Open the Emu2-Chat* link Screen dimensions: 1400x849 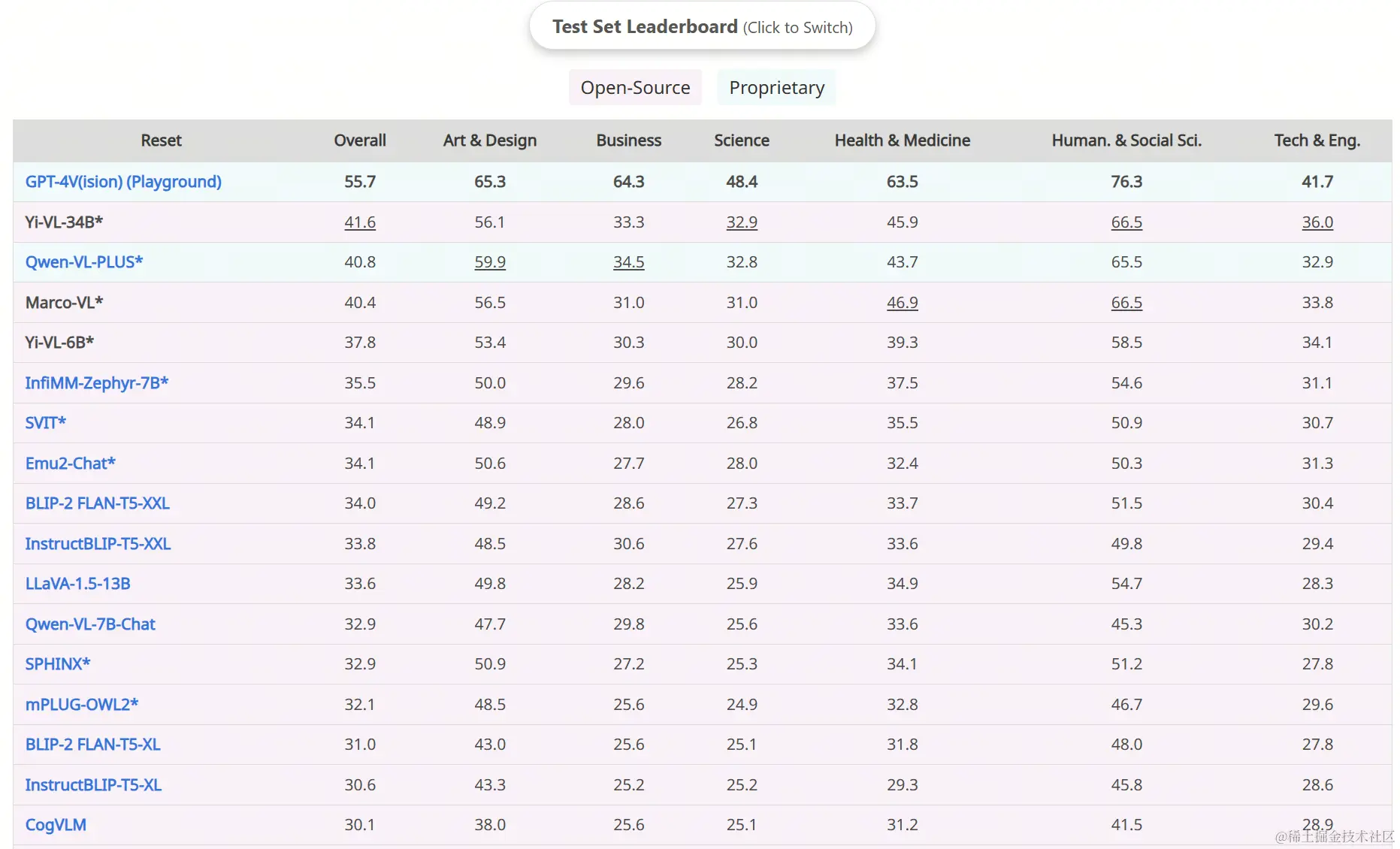coord(71,464)
